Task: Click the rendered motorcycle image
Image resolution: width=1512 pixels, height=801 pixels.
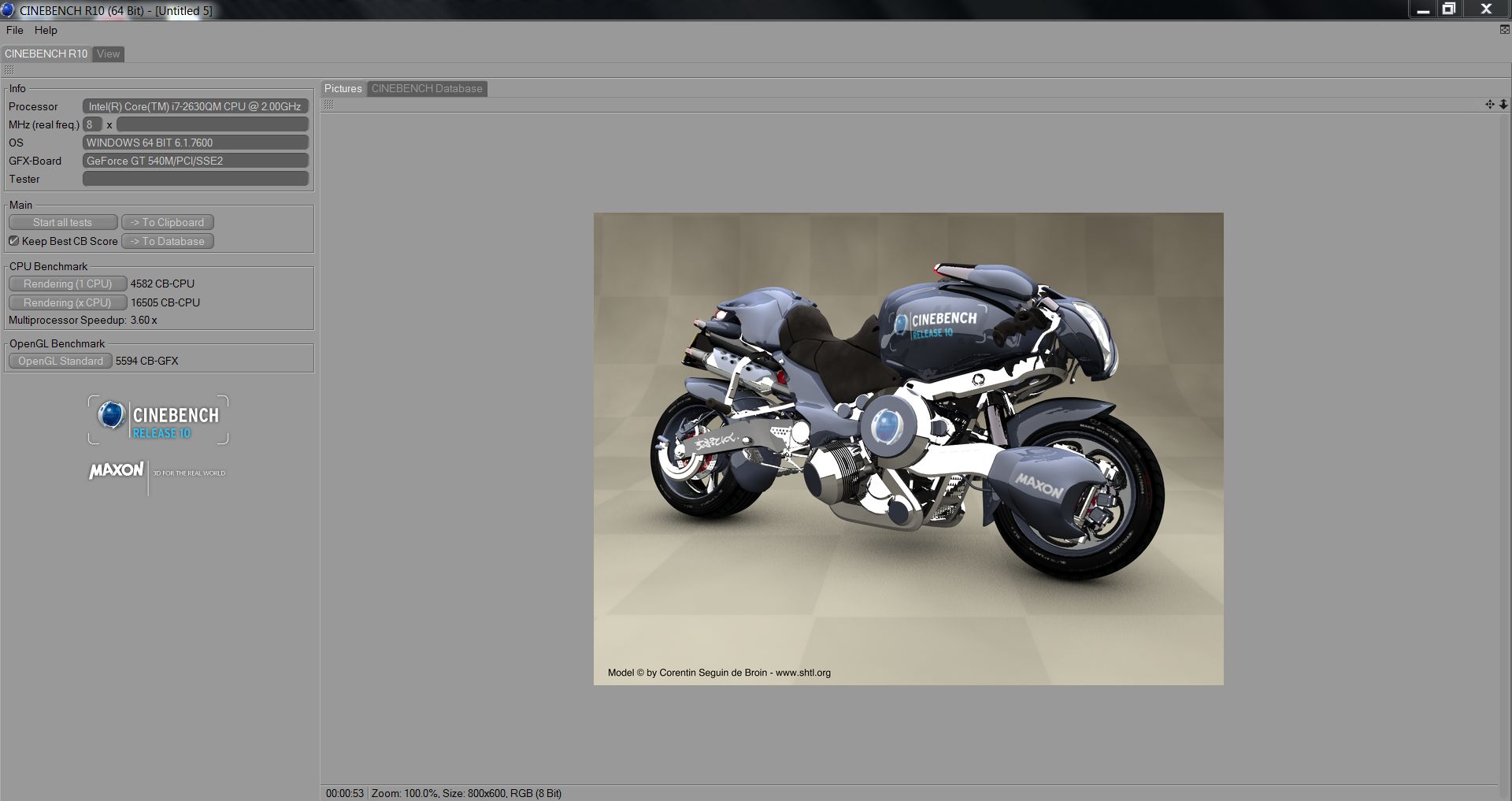Action: [908, 448]
